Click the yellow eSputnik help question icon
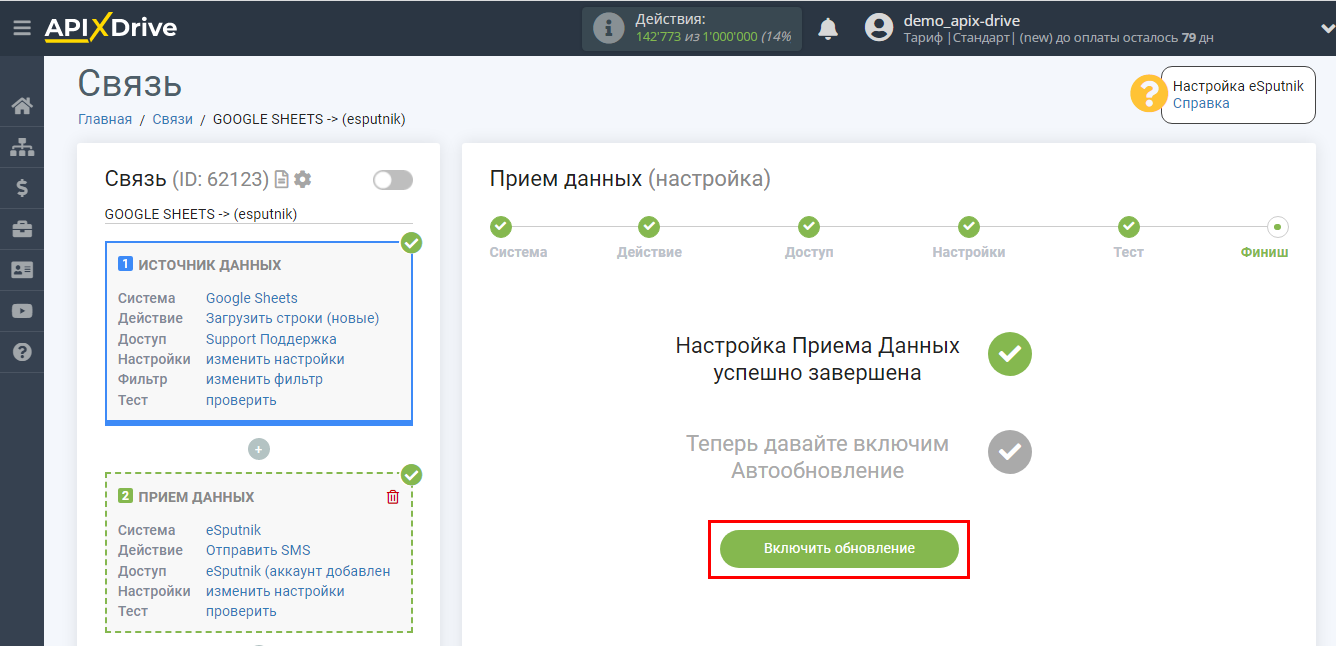Screen dimensions: 1336x646 point(1148,94)
